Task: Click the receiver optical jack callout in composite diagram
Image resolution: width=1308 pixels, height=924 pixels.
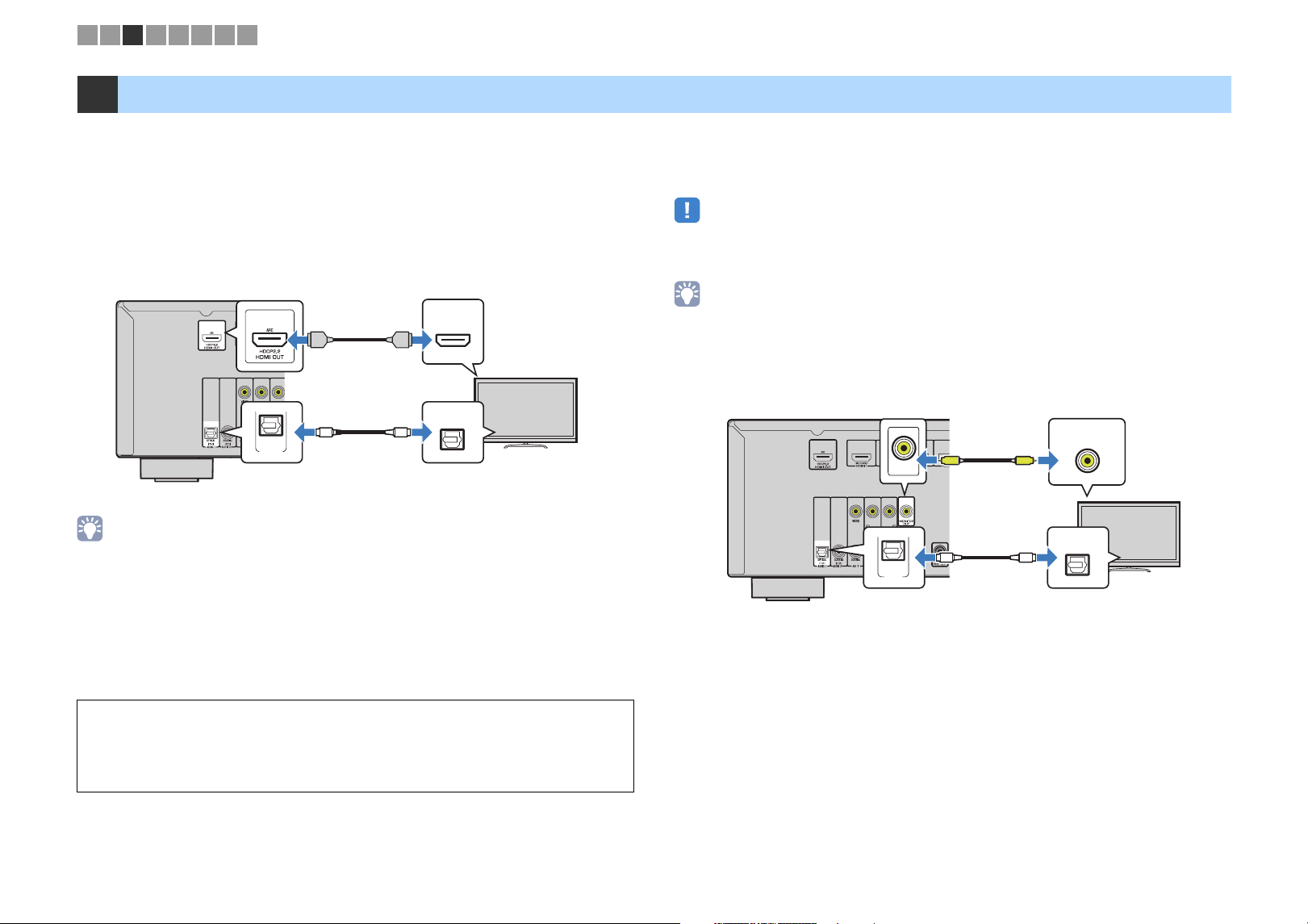Action: 893,557
